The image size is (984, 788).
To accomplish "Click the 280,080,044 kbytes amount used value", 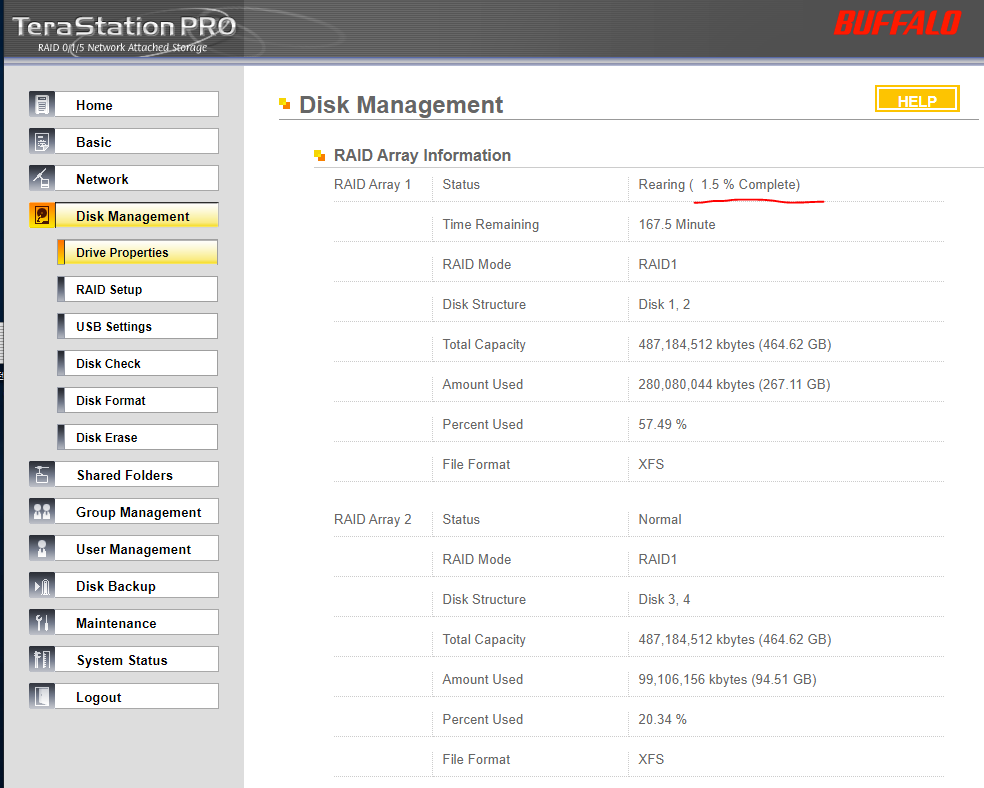I will (x=734, y=385).
